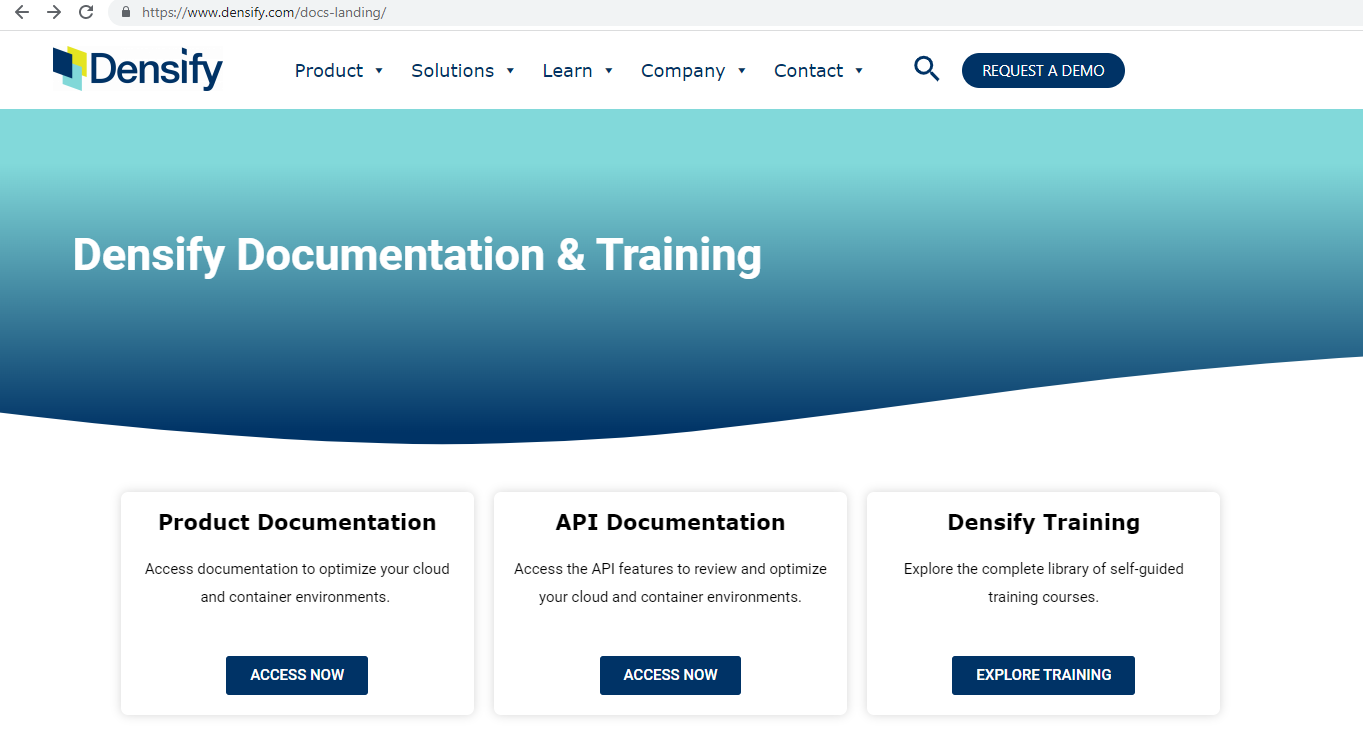
Task: Expand the Company dropdown arrow
Action: click(x=742, y=71)
